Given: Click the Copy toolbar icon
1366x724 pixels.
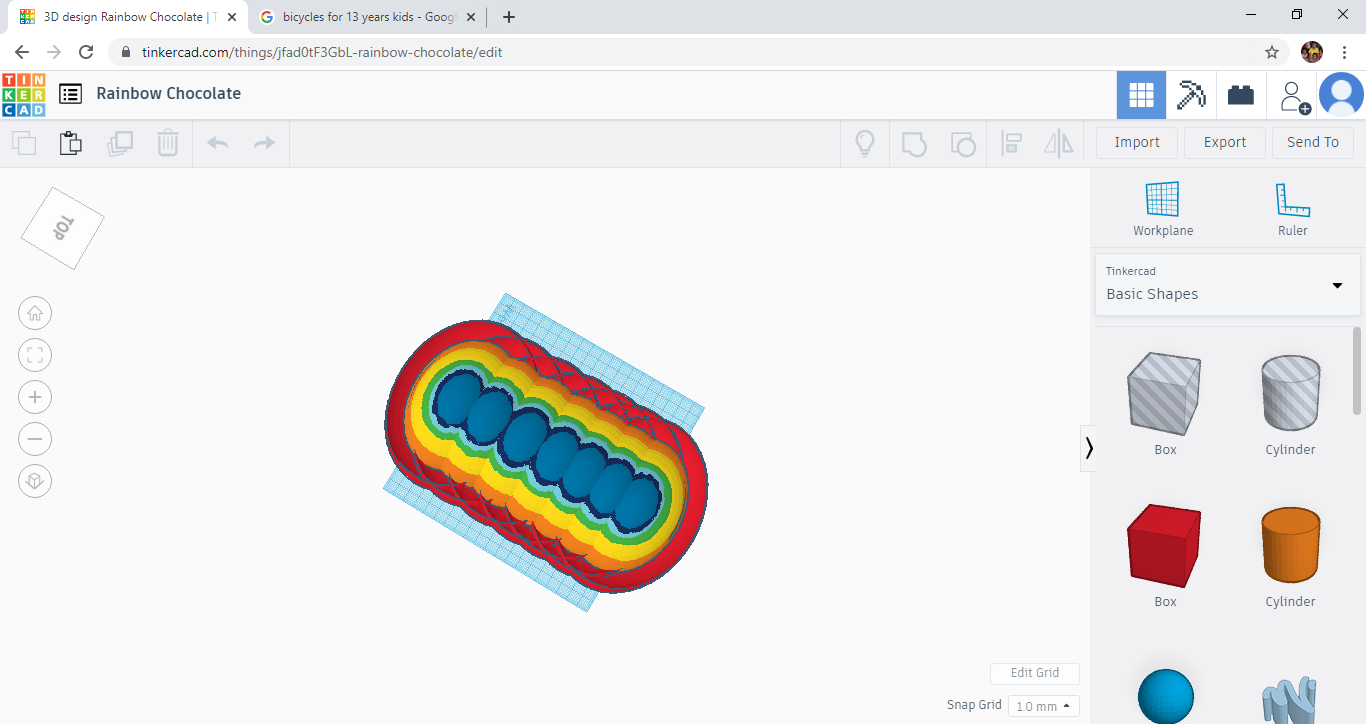Looking at the screenshot, I should pos(24,143).
